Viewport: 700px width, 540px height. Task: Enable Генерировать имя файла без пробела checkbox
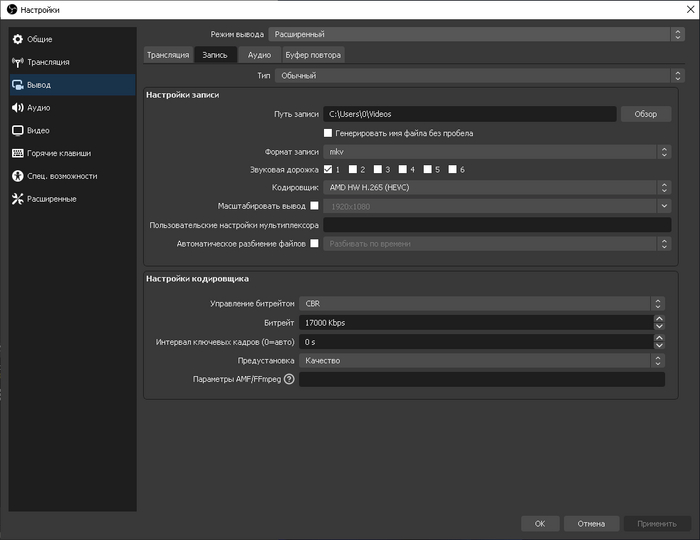coord(328,133)
